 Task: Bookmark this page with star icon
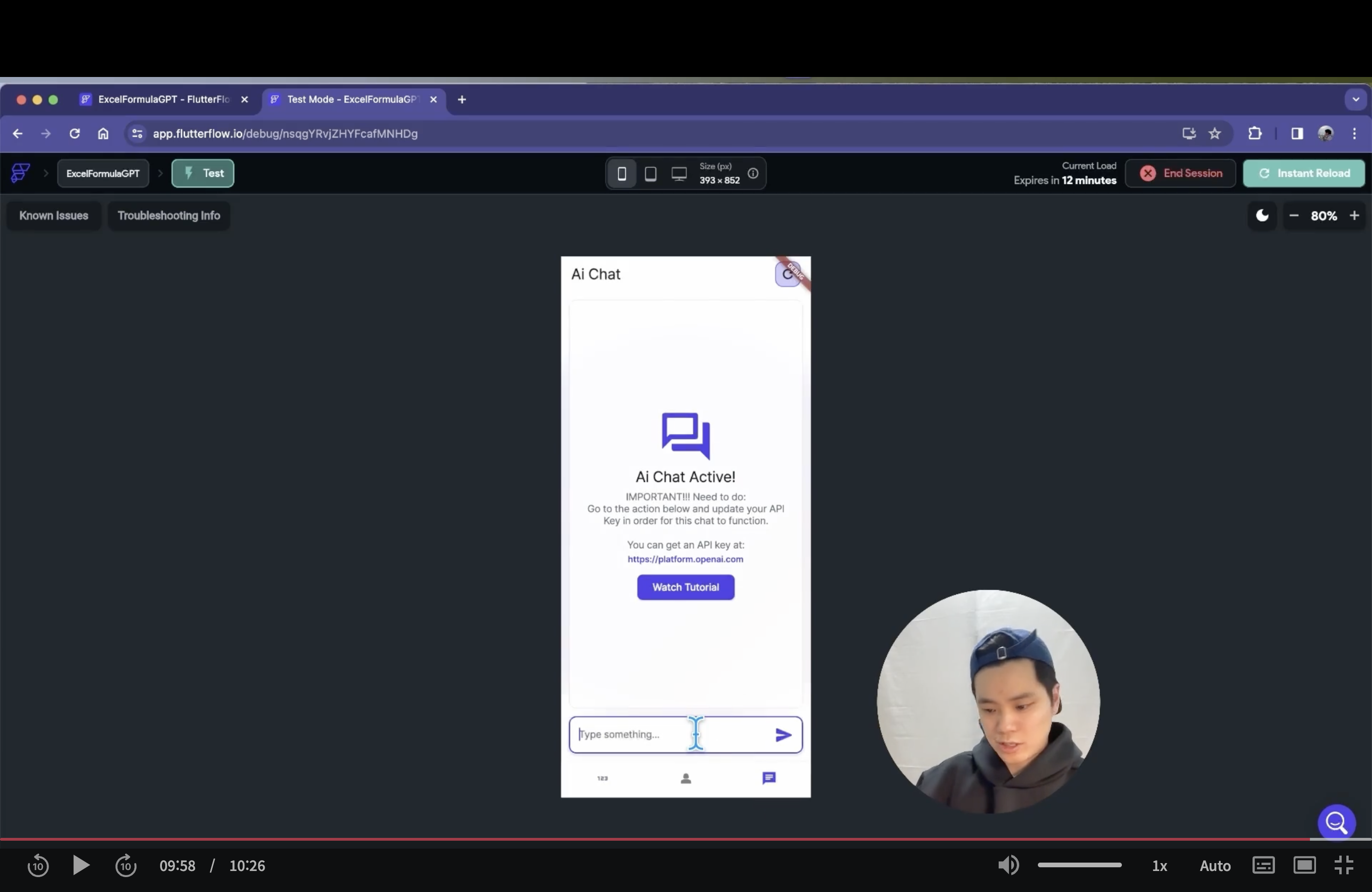click(1215, 134)
